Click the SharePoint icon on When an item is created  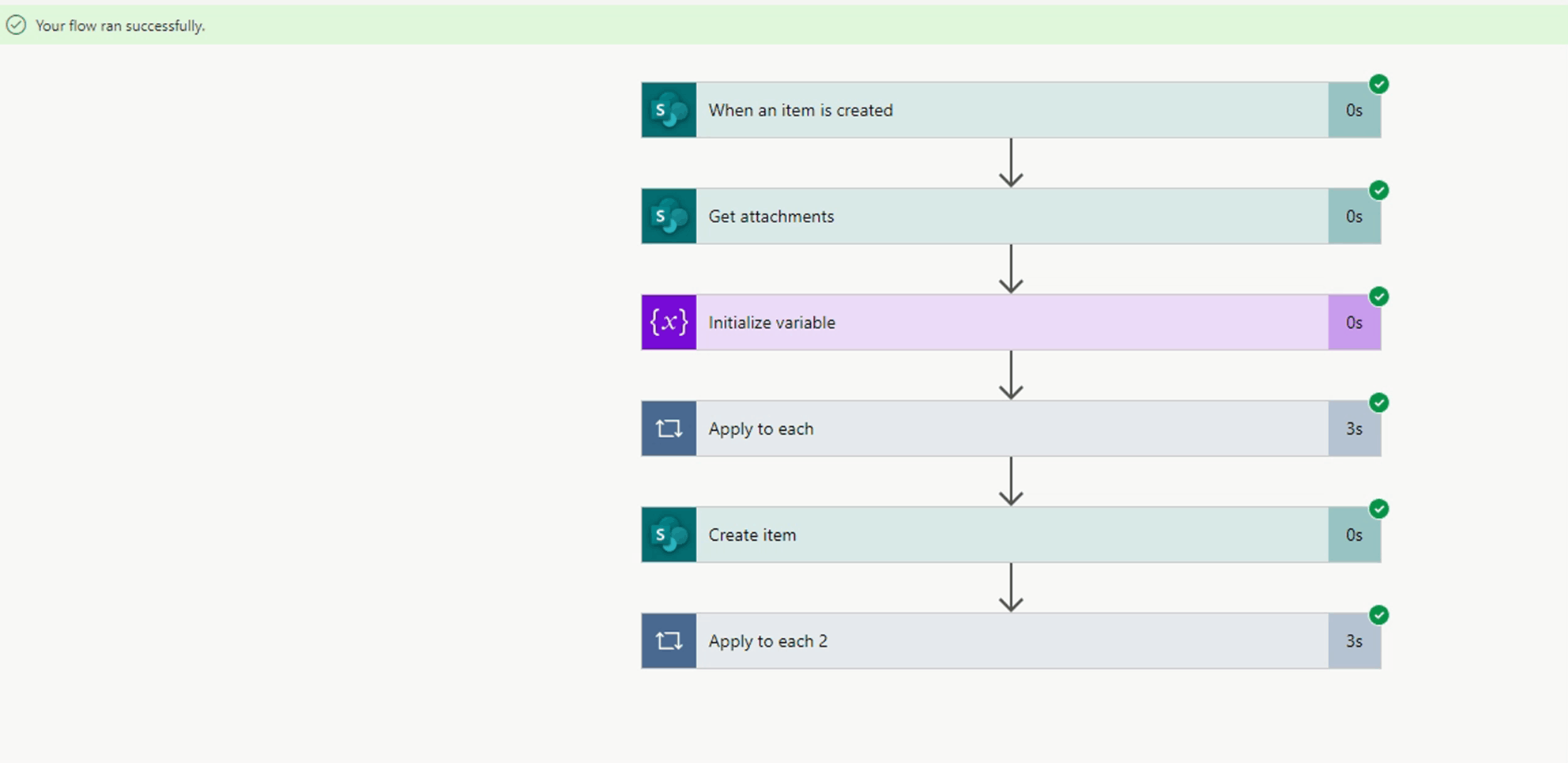pyautogui.click(x=668, y=111)
